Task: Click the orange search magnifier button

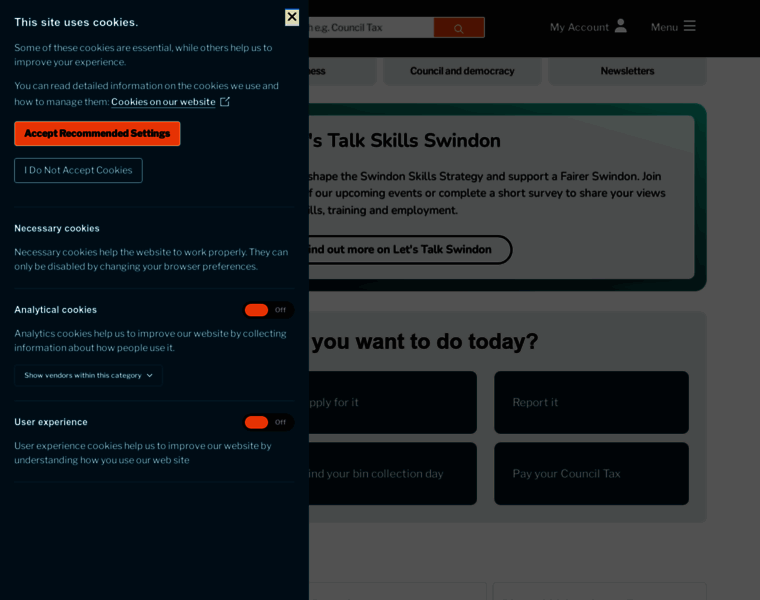Action: point(459,28)
